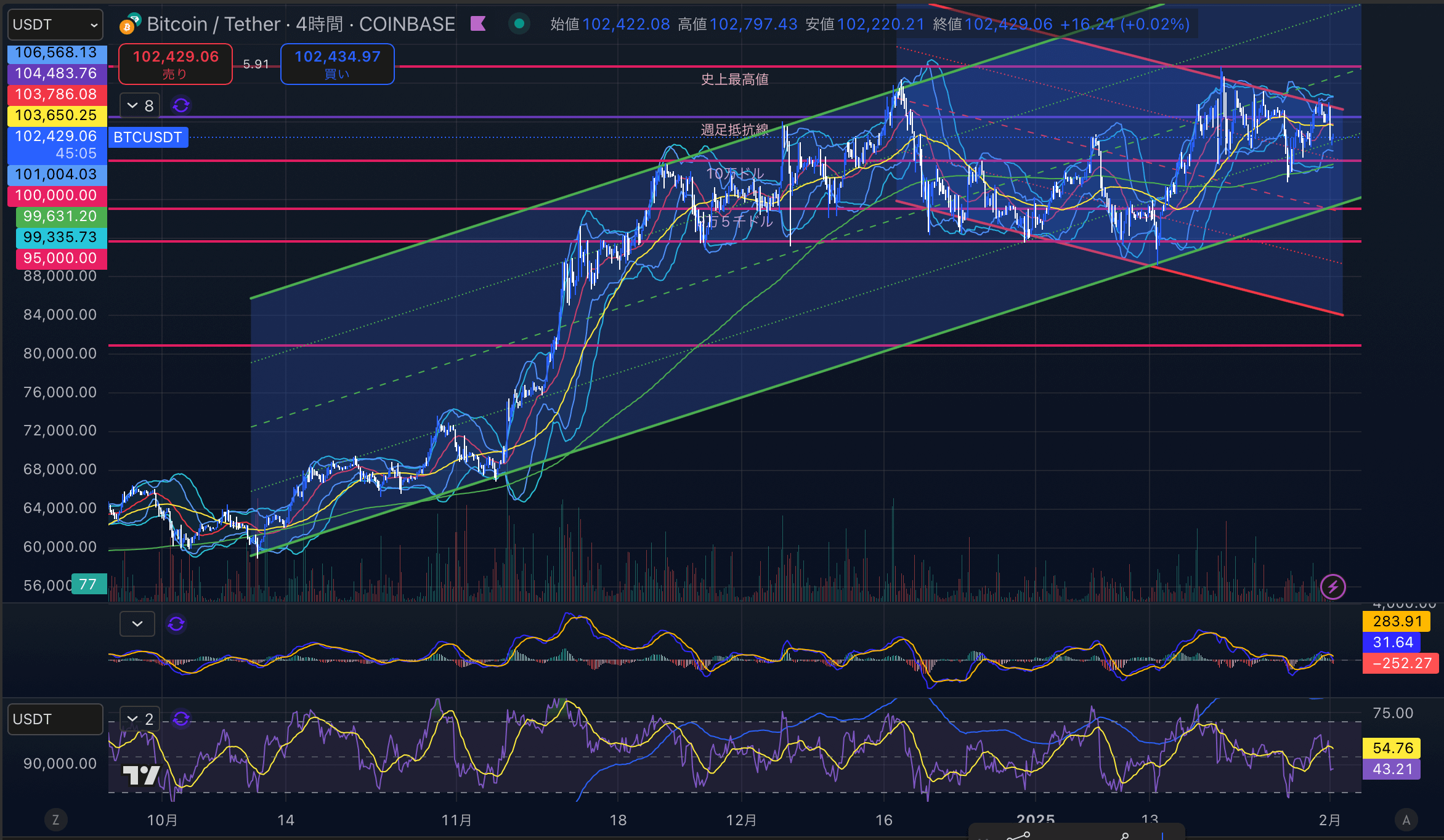1444x840 pixels.
Task: Click the 106,568.13 price label
Action: pos(56,53)
